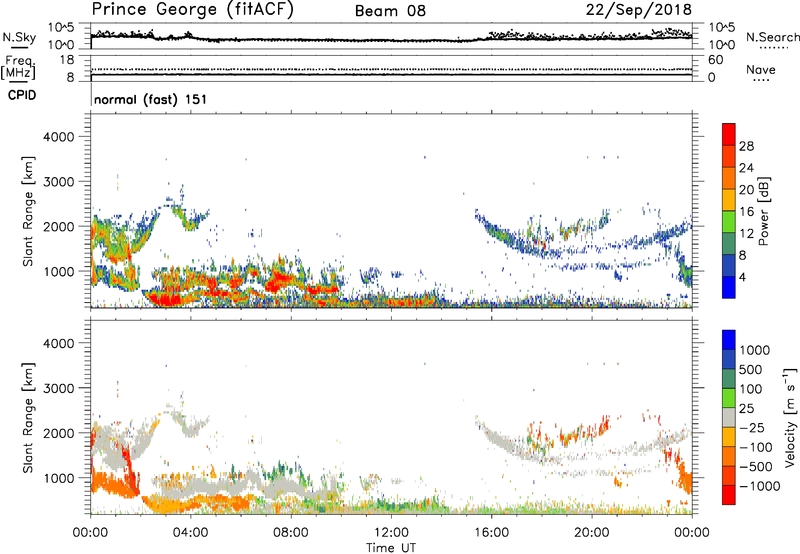Pick the gray ground-scatter segment of velocity bar
This screenshot has height=554, width=800.
[729, 417]
